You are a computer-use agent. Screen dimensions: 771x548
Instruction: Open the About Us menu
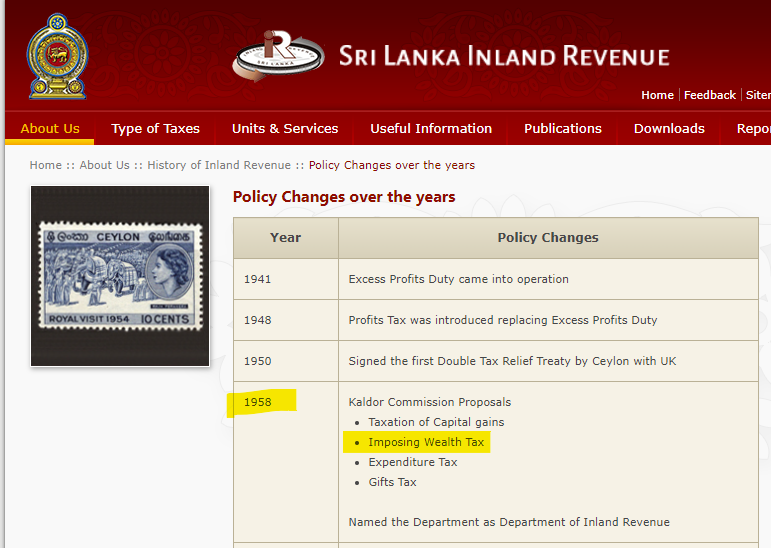pyautogui.click(x=50, y=128)
